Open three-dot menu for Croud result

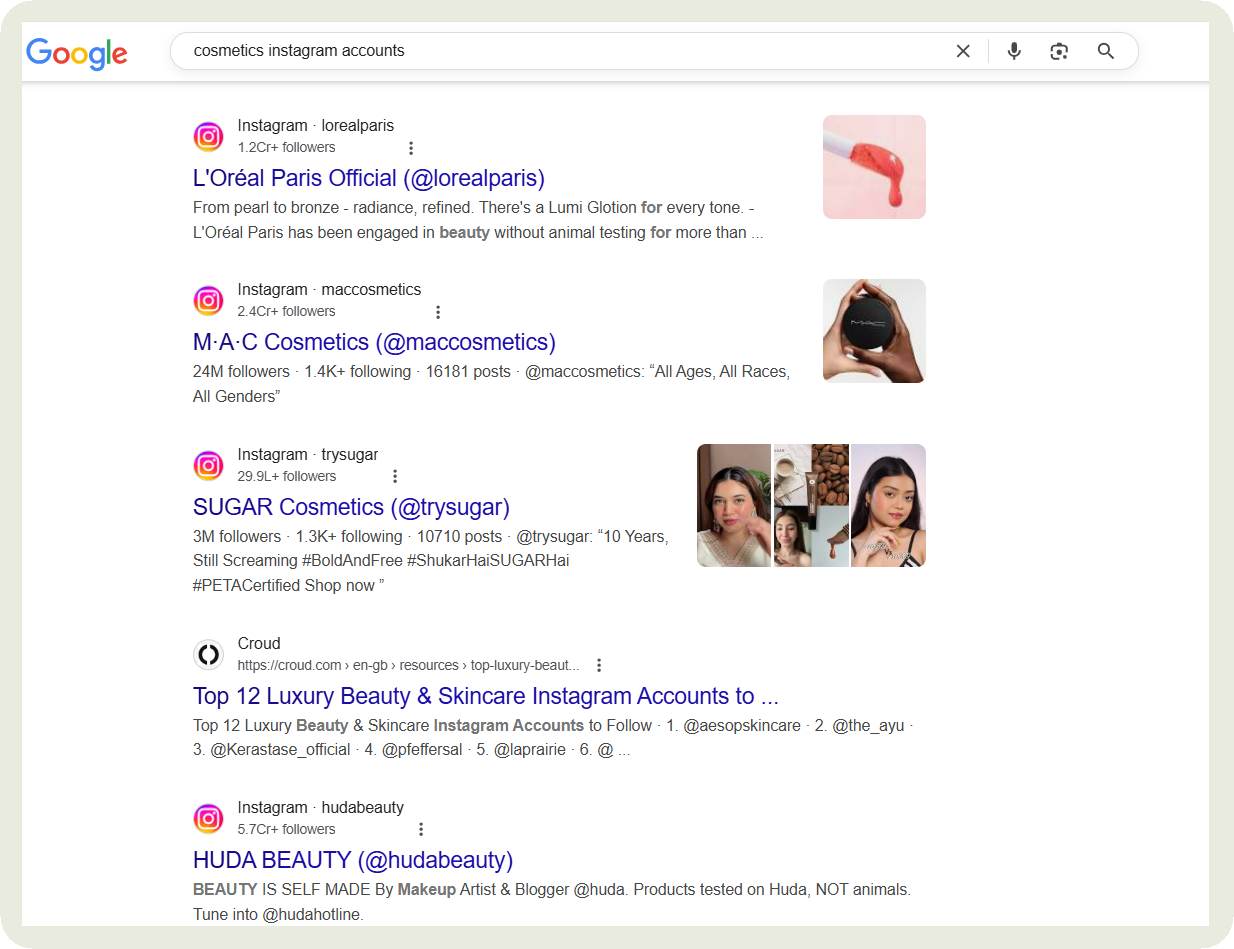(599, 666)
